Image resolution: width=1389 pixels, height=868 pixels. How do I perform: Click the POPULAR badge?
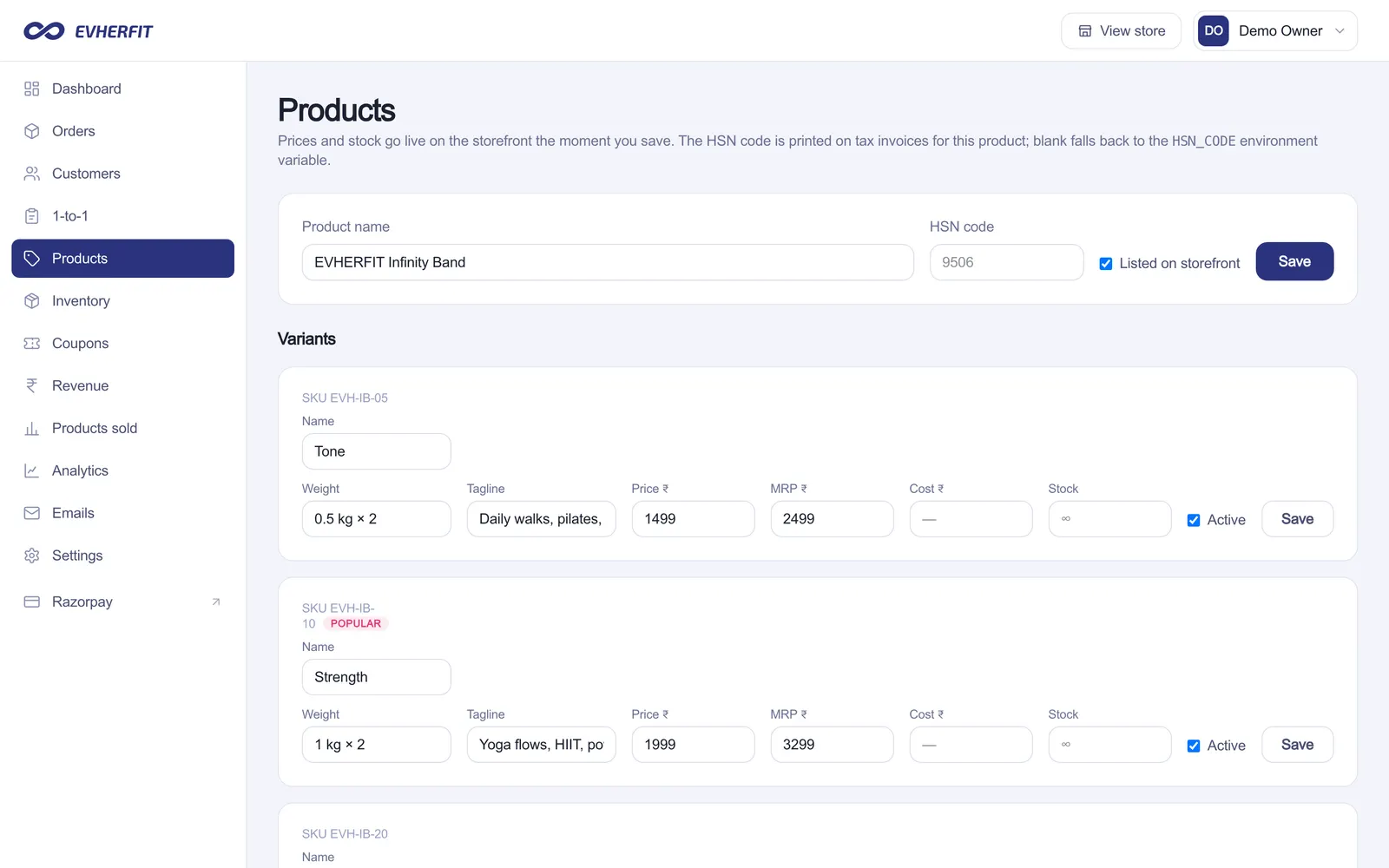pos(356,623)
